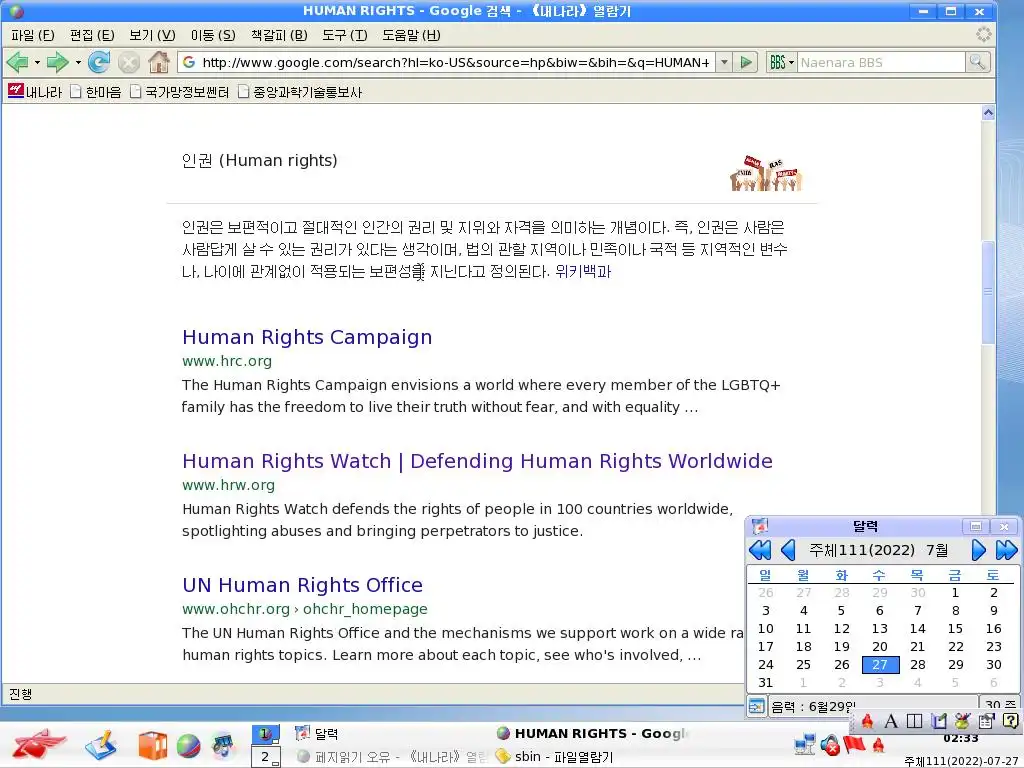
Task: Jump to next year in calendar
Action: click(1006, 551)
